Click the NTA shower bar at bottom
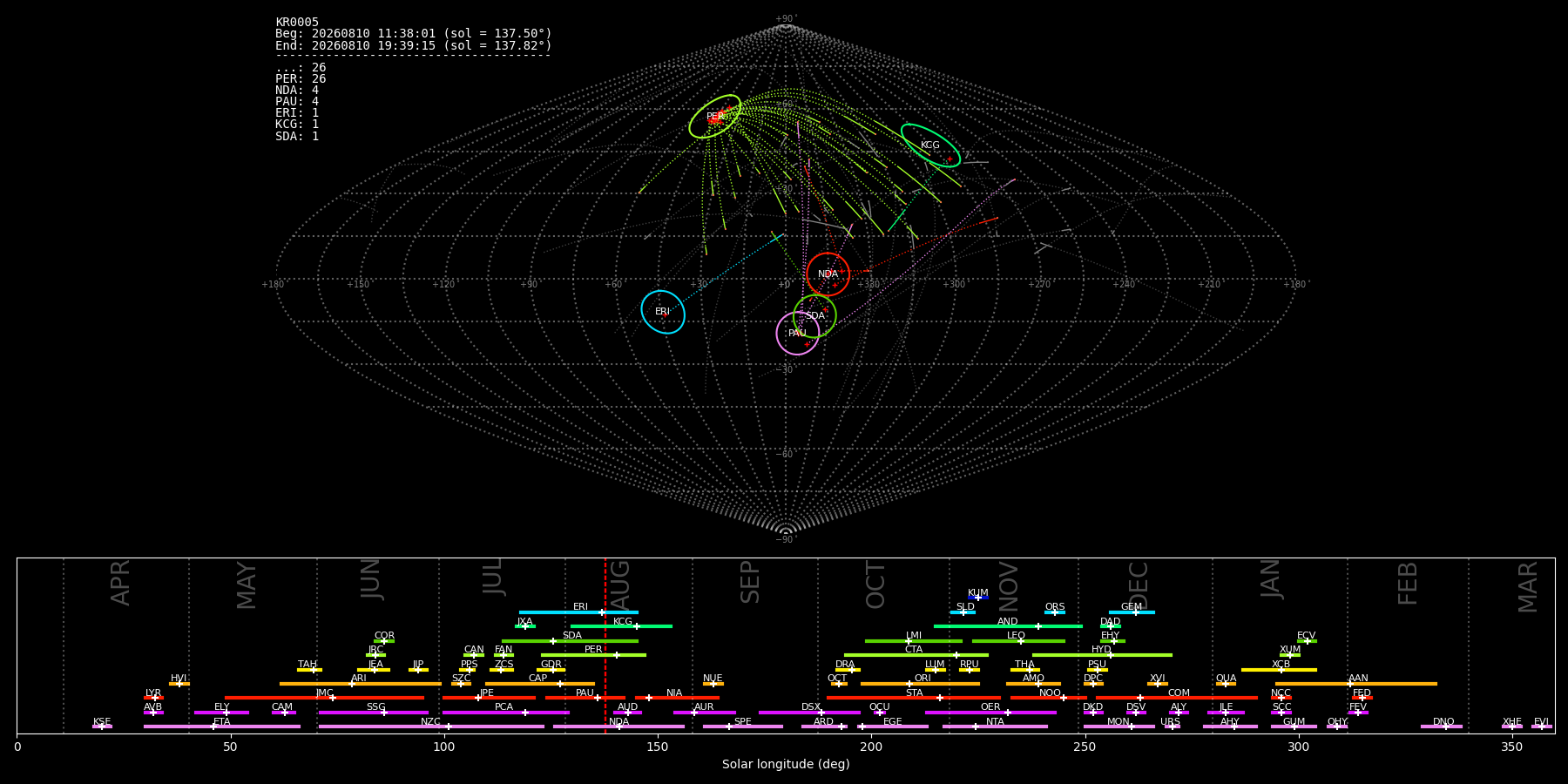1568x784 pixels. click(995, 727)
